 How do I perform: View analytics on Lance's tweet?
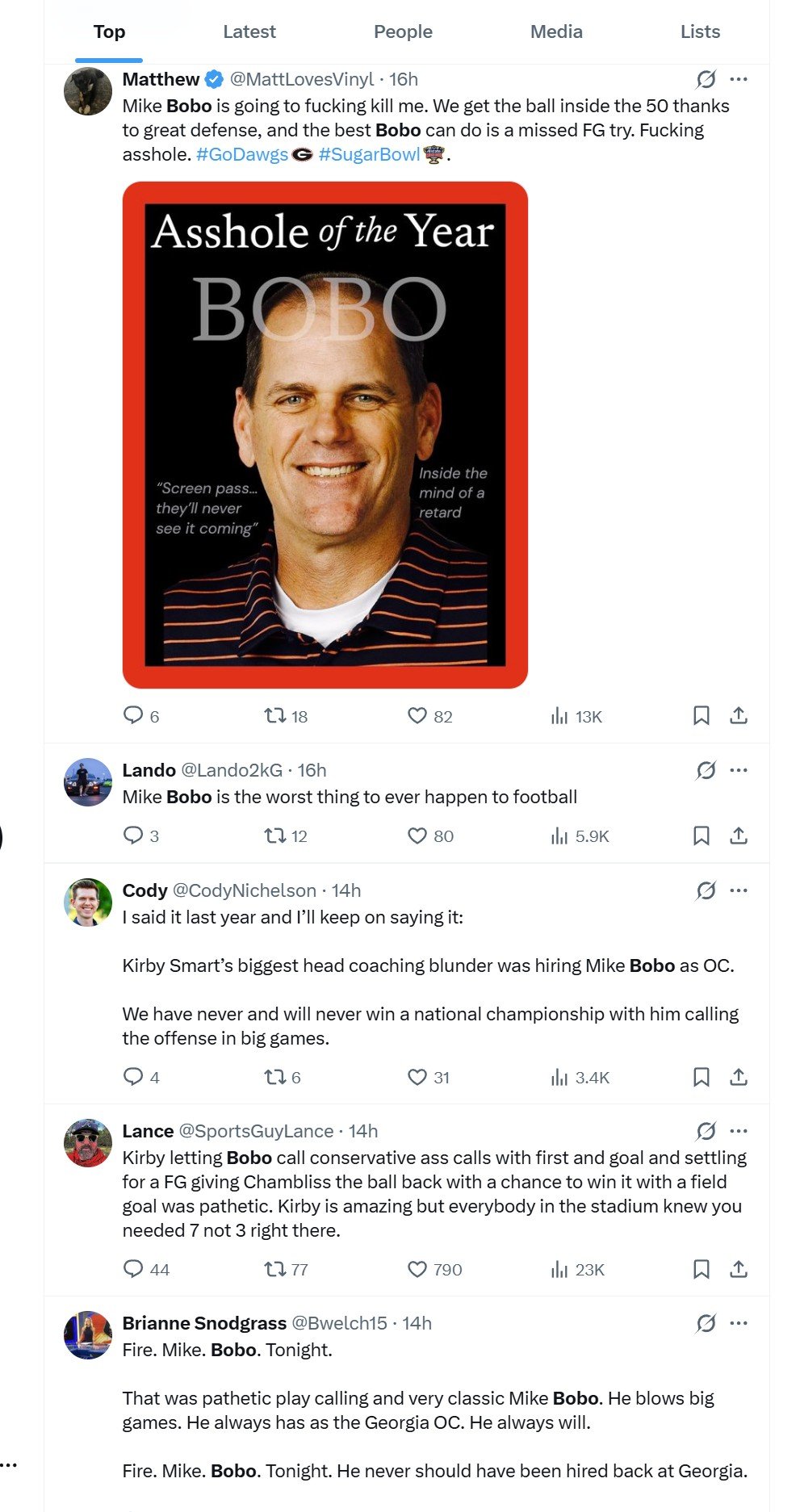click(559, 1269)
